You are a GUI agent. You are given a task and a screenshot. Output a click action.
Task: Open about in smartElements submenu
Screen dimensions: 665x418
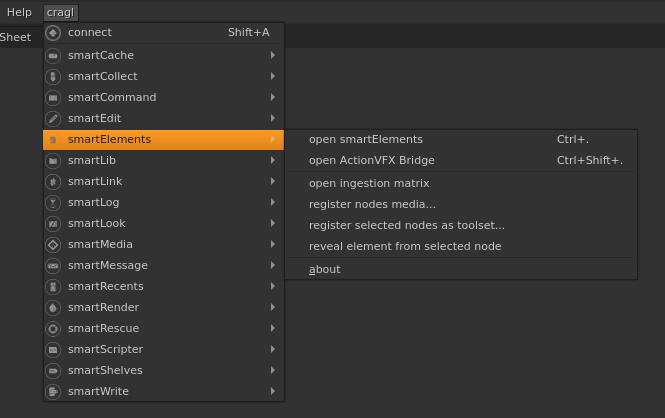coord(462,269)
